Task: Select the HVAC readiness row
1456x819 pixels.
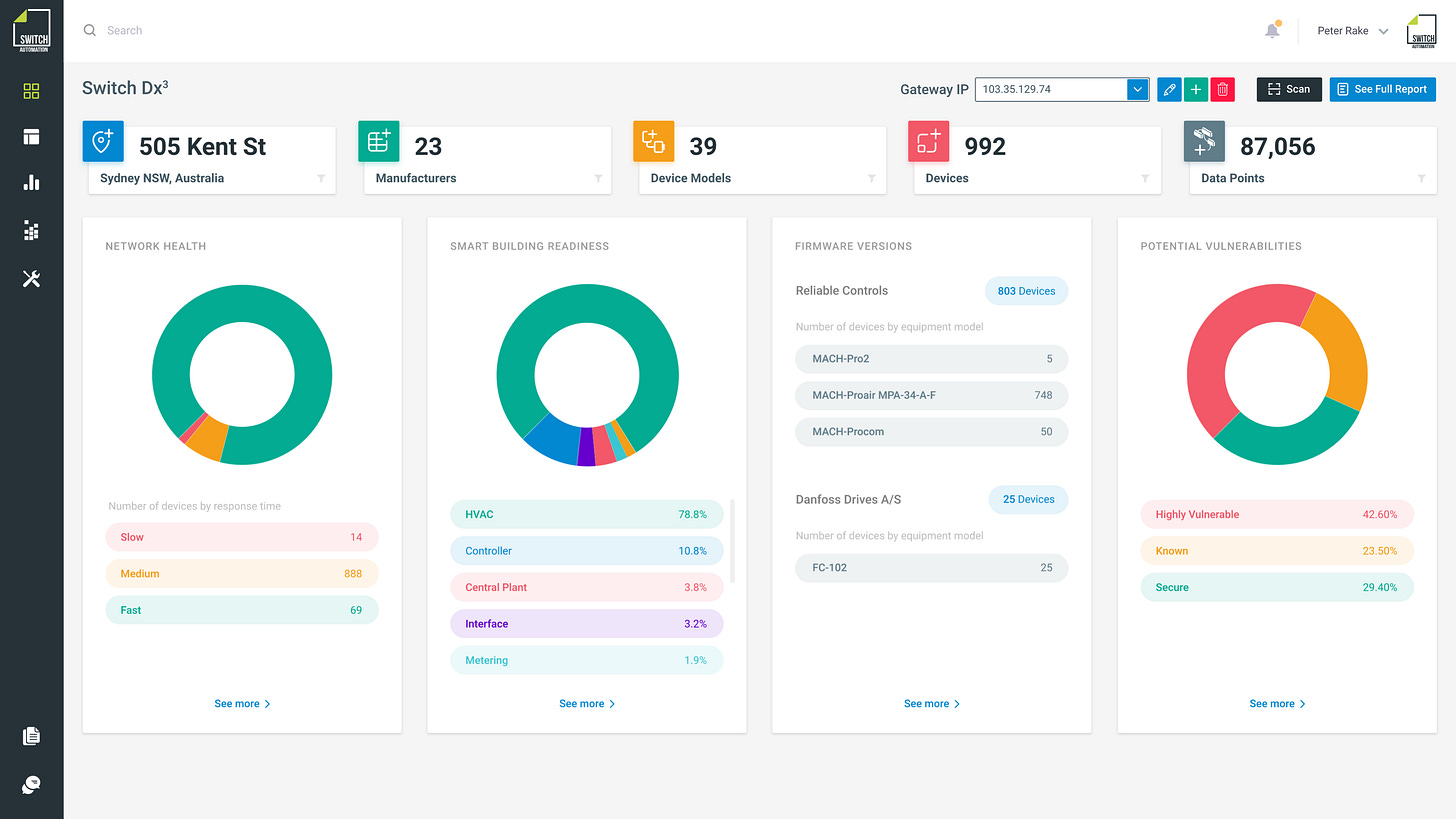Action: 586,514
